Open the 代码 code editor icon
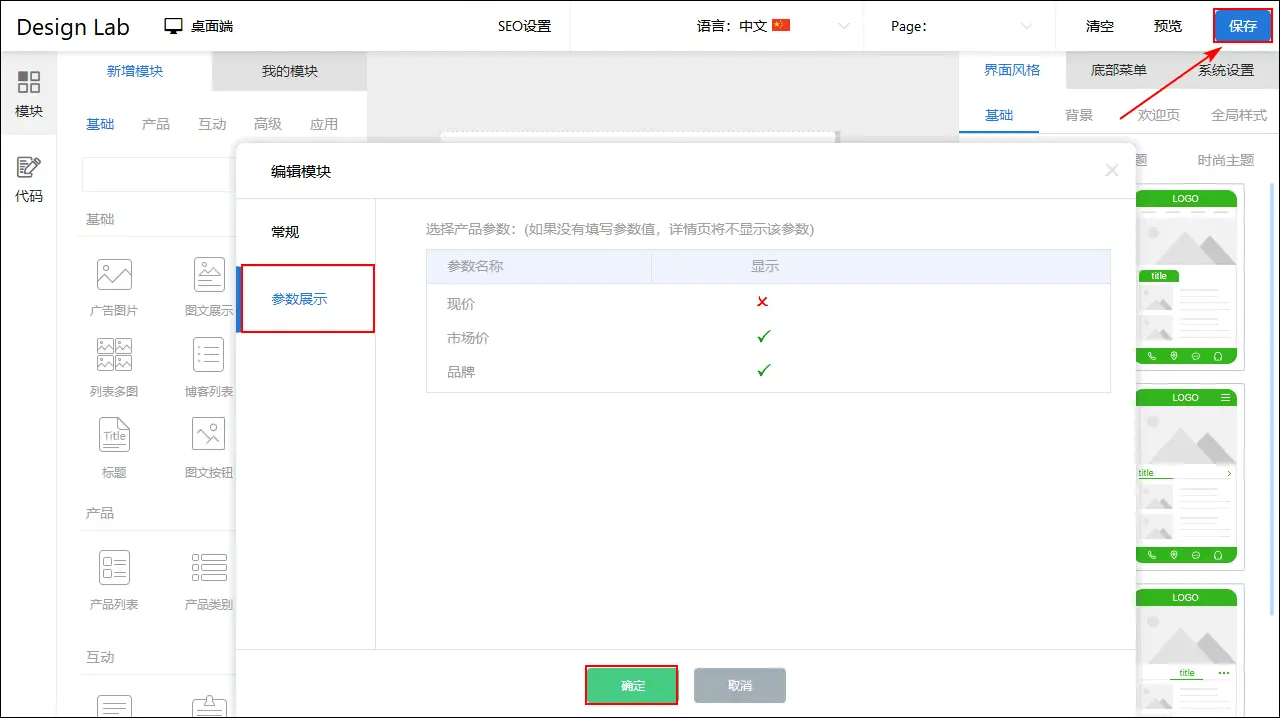 coord(29,168)
